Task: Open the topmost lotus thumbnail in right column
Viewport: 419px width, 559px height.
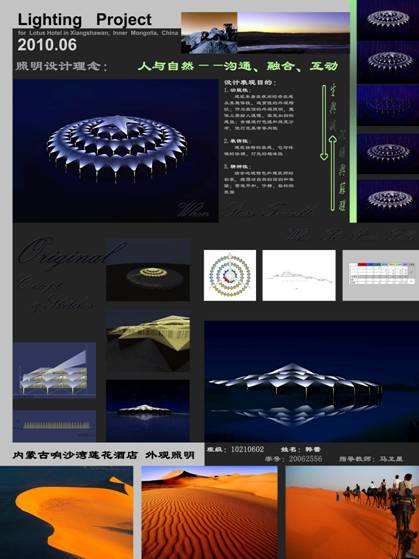Action: point(388,19)
